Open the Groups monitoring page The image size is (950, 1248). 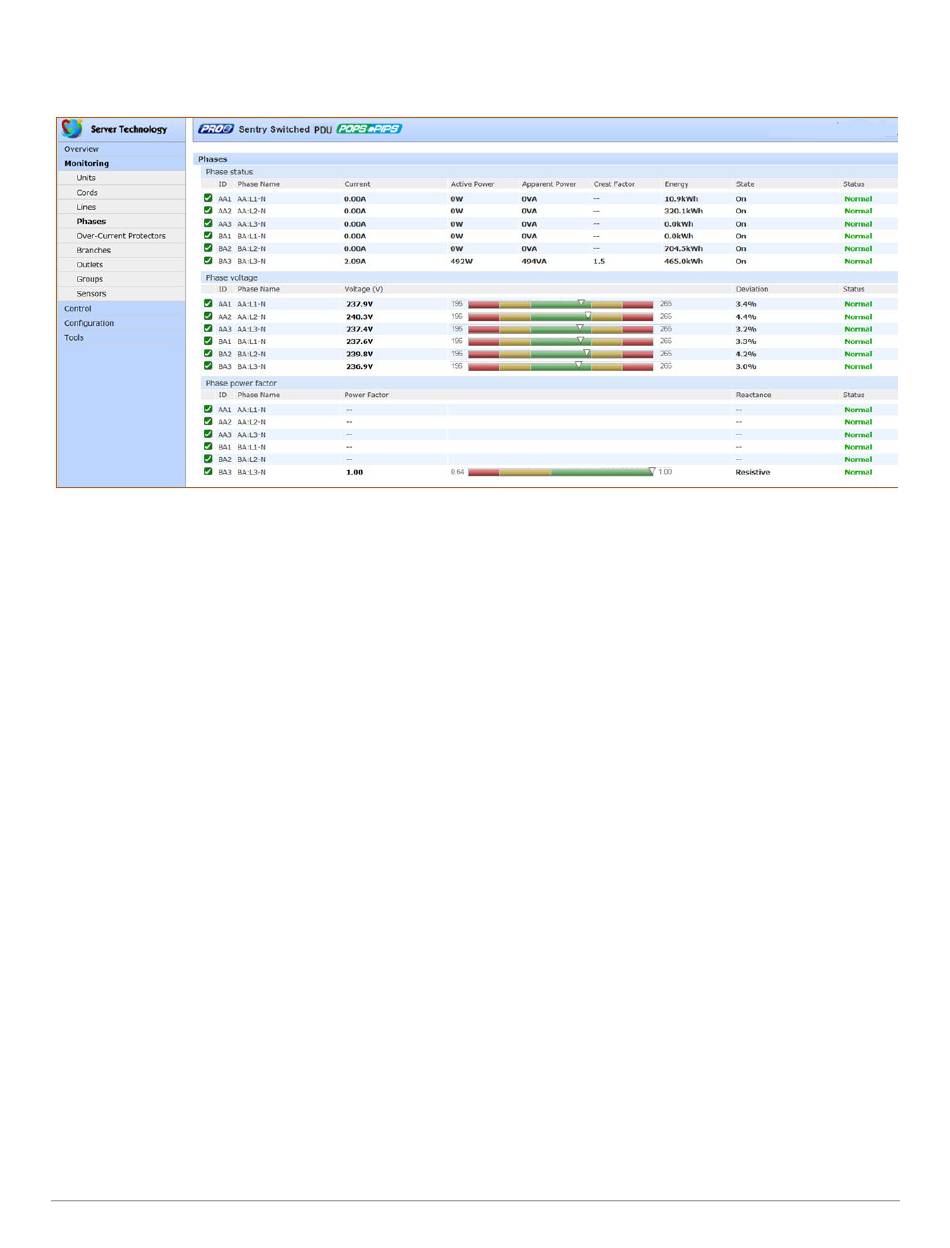coord(90,279)
